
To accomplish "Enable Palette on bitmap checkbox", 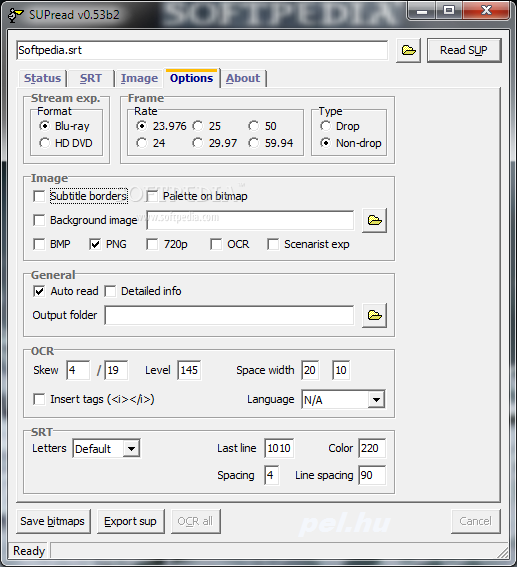I will 152,196.
